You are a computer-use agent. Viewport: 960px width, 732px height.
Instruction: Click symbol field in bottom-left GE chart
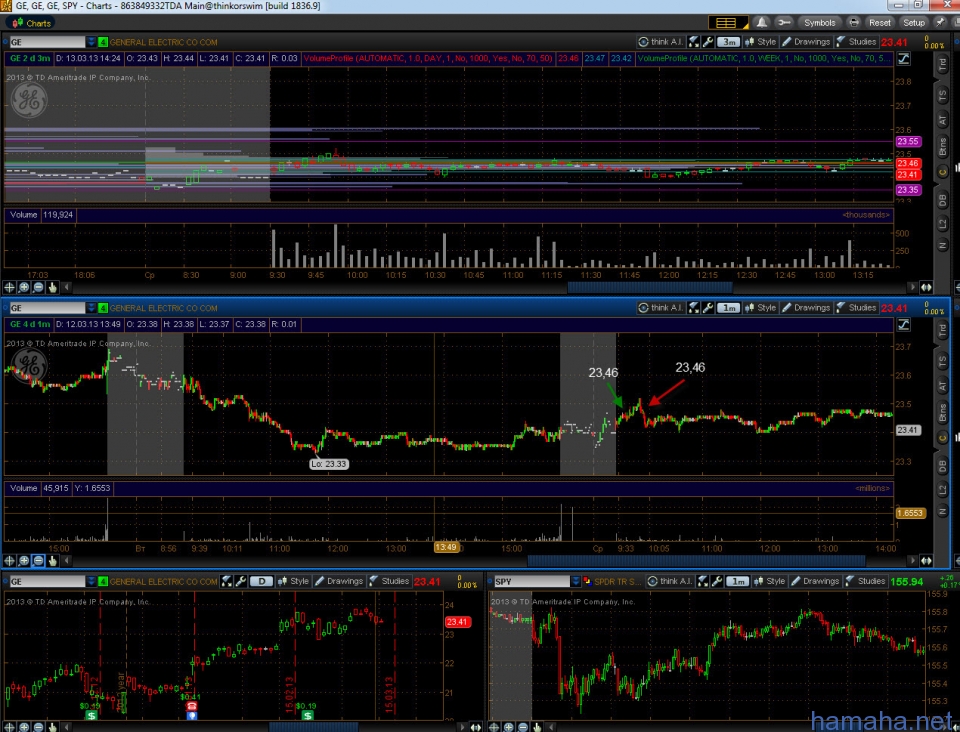(47, 581)
